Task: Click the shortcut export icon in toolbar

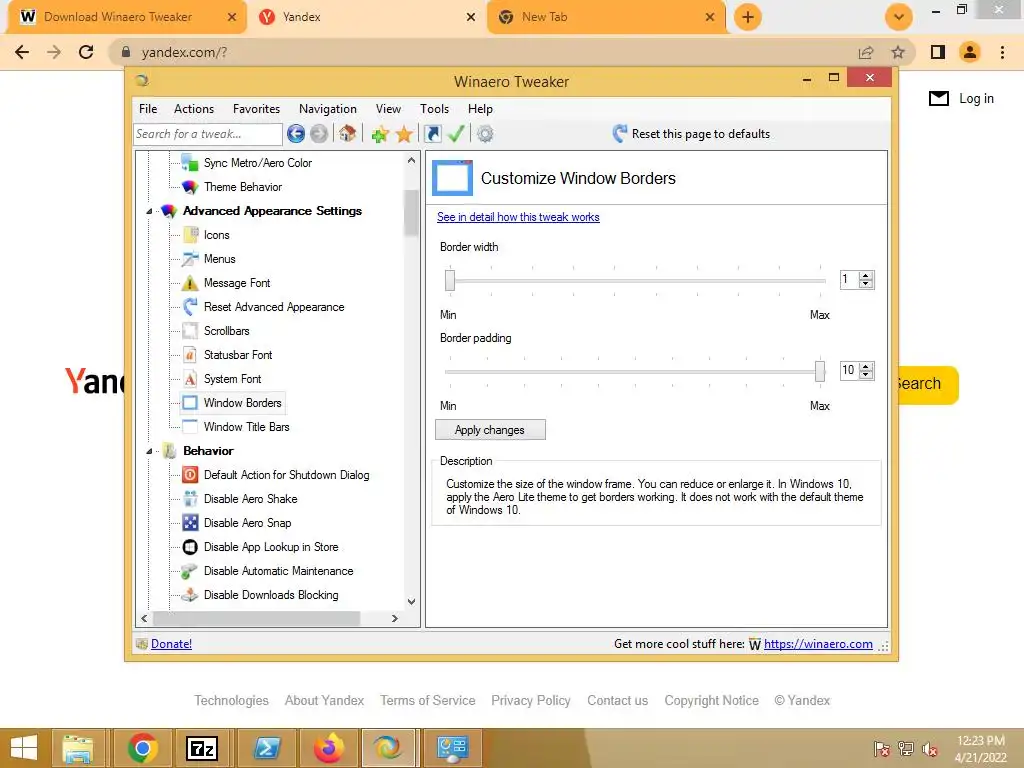Action: coord(432,134)
